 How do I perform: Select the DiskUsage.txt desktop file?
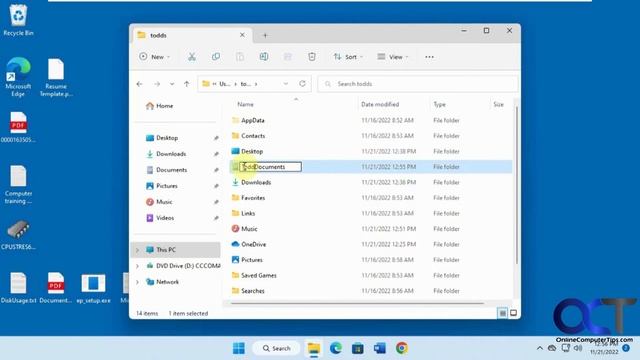pos(18,288)
